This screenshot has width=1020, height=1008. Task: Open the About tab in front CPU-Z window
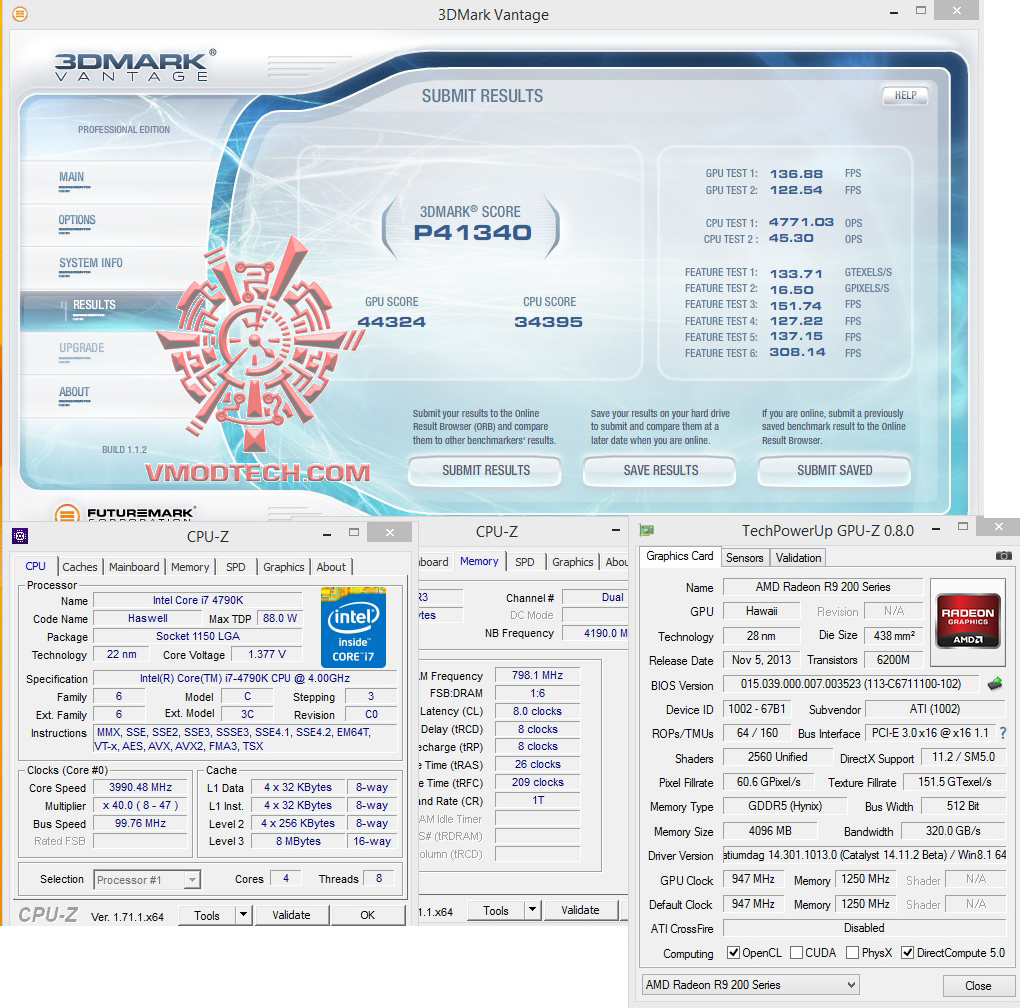[x=331, y=566]
